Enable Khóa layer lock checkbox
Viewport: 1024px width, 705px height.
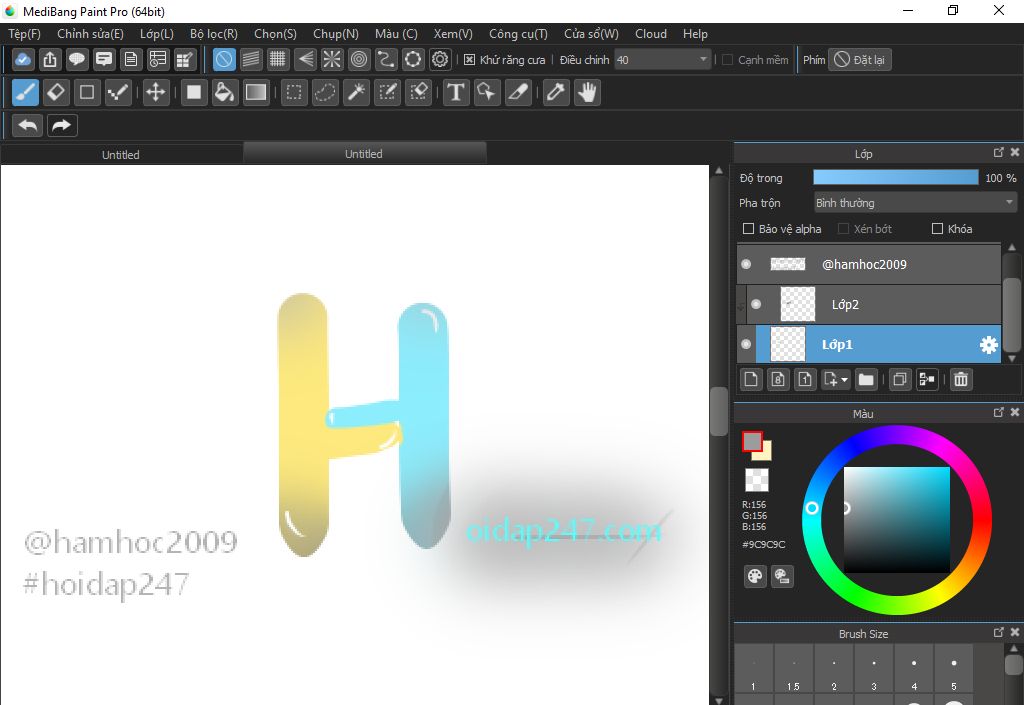click(937, 228)
